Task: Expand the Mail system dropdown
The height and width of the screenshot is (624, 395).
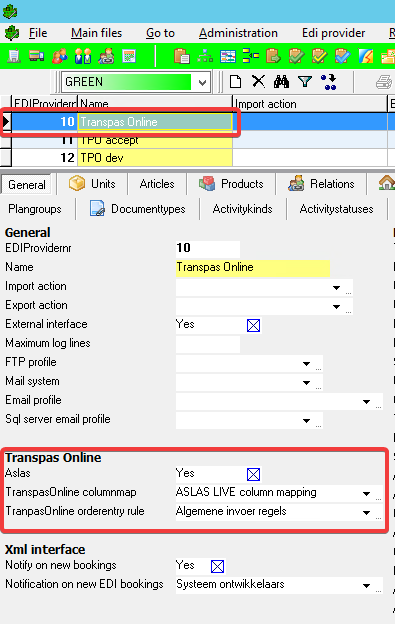Action: coord(306,382)
